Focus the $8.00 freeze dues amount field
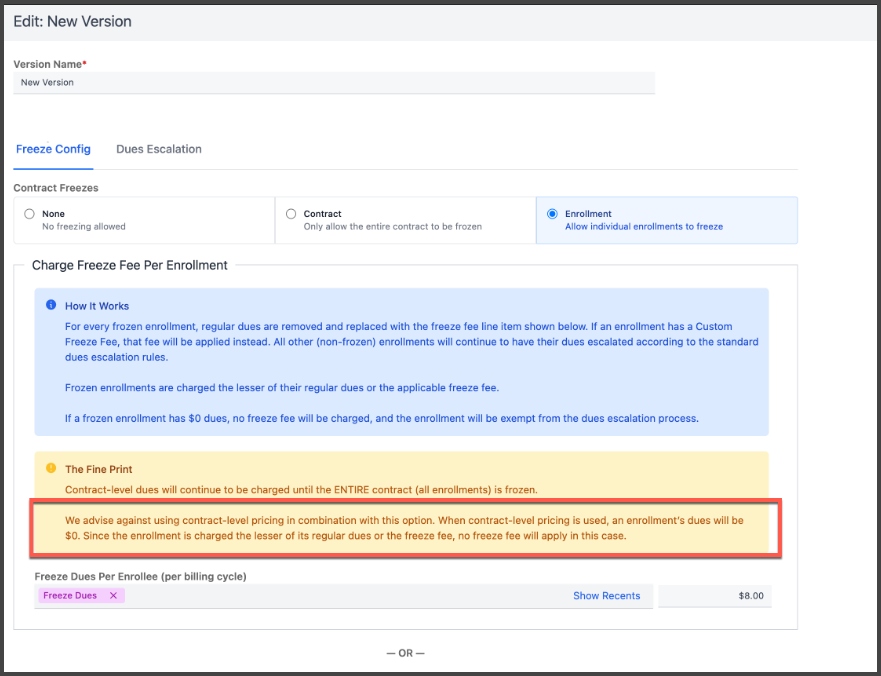 pos(714,596)
